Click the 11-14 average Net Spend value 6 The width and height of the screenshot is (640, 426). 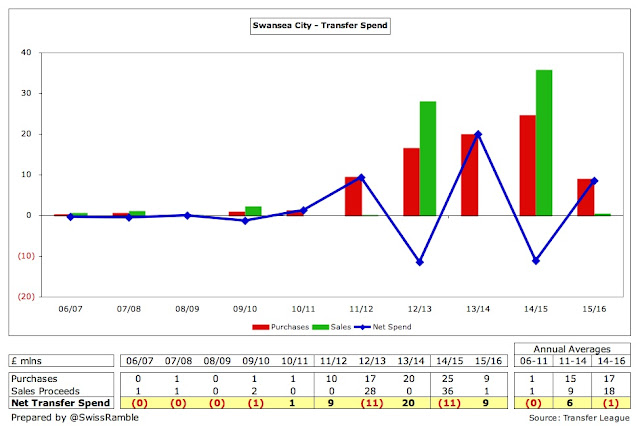pyautogui.click(x=570, y=403)
